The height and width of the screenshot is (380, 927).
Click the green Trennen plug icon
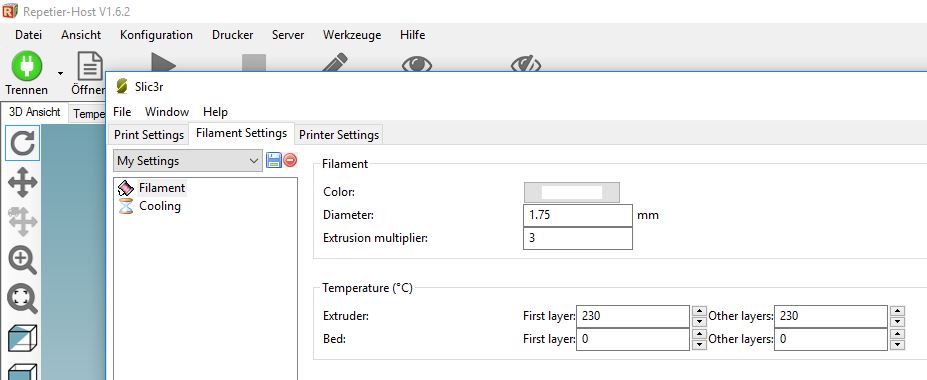coord(27,66)
